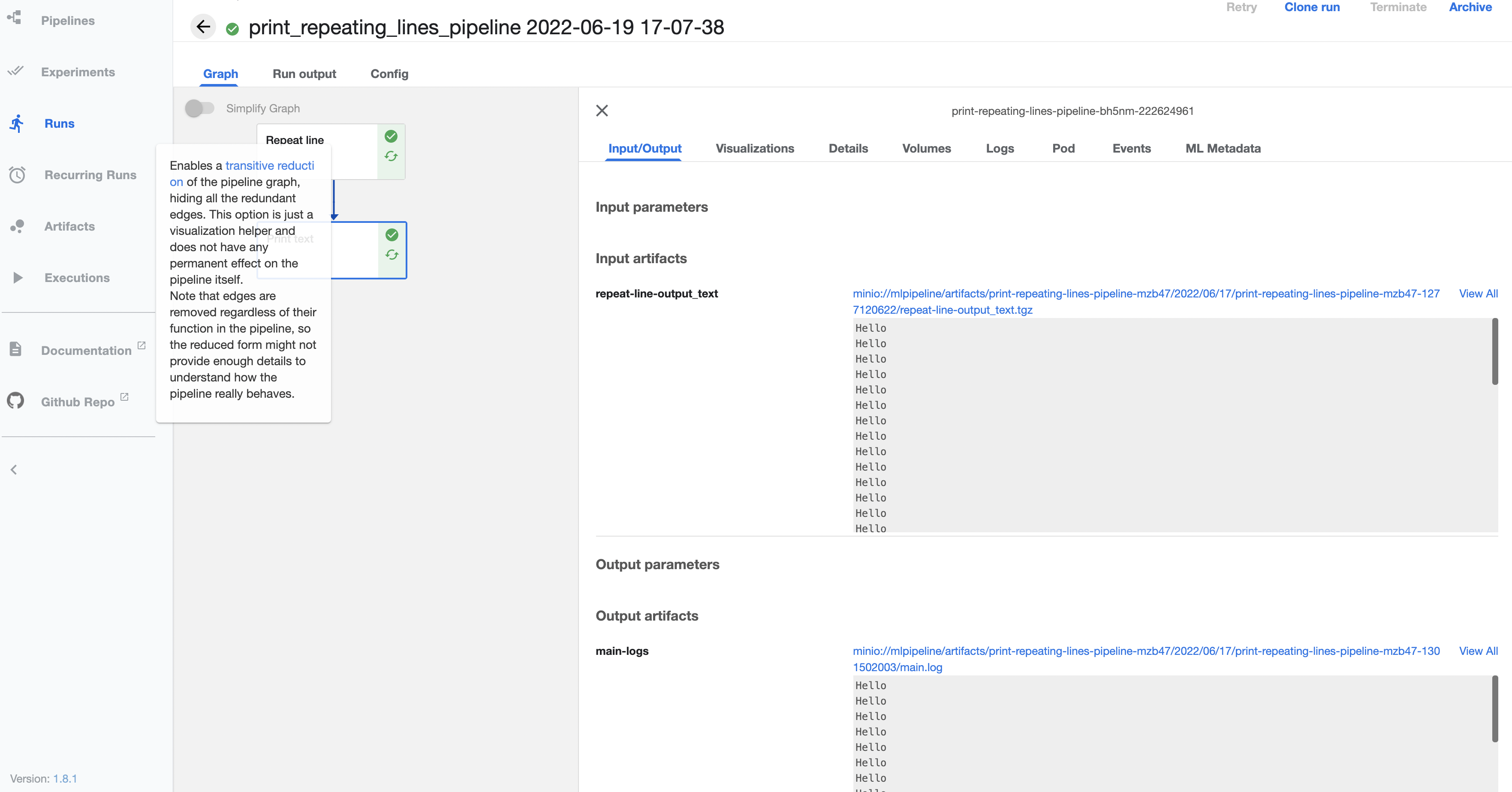
Task: Click the back arrow beside run title
Action: 203,27
